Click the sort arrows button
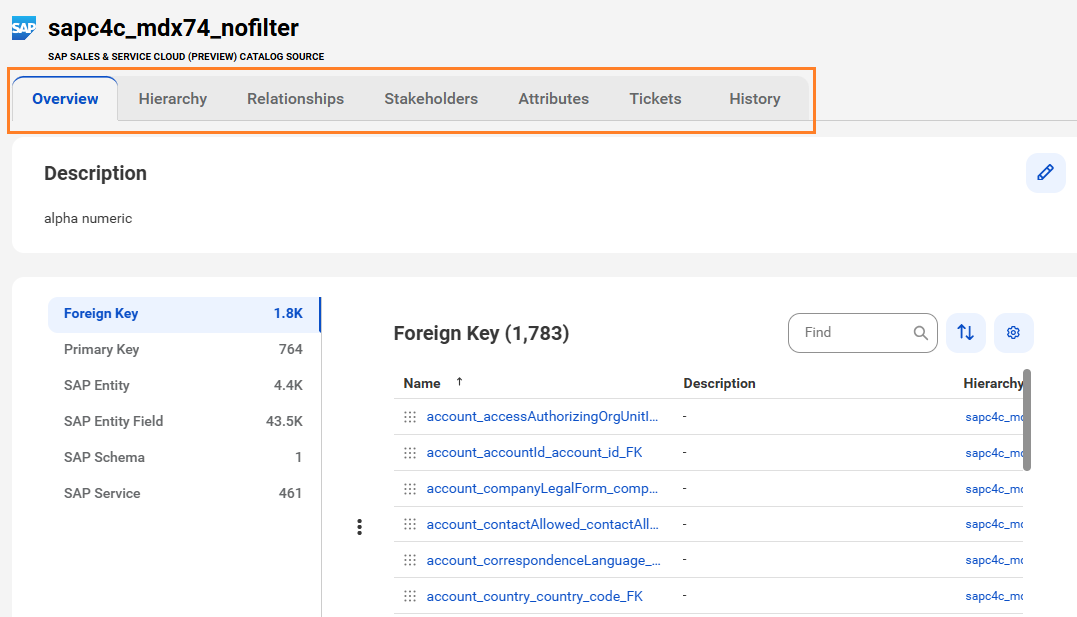This screenshot has width=1077, height=617. pyautogui.click(x=966, y=333)
